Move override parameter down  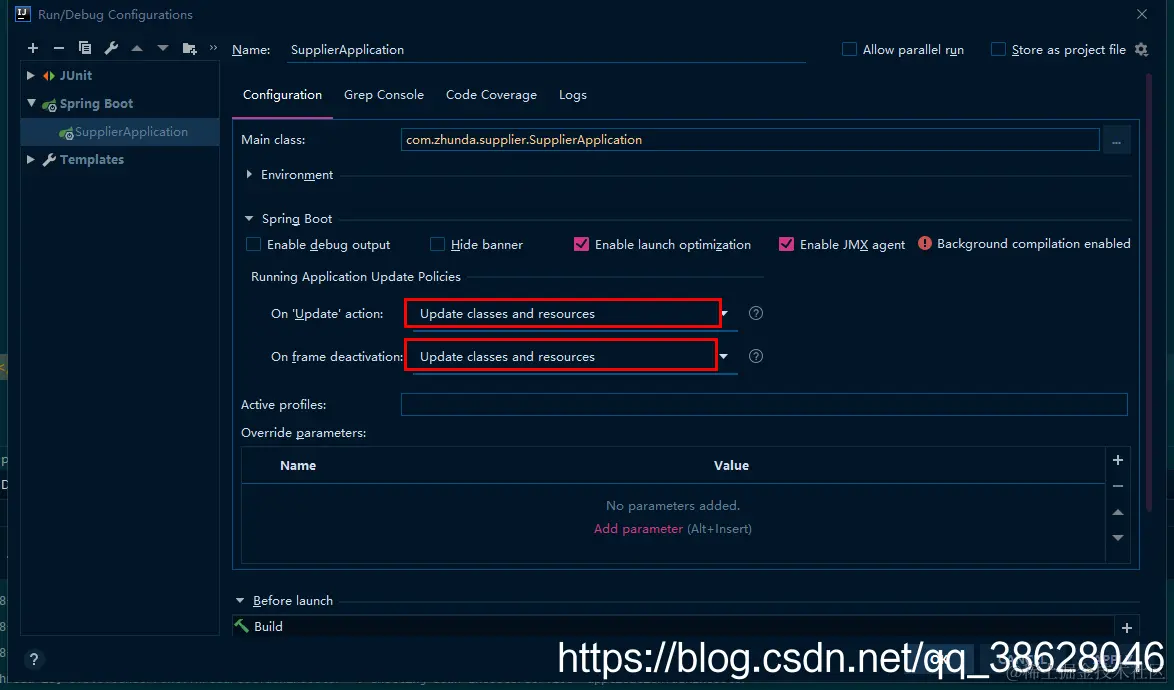[x=1118, y=538]
